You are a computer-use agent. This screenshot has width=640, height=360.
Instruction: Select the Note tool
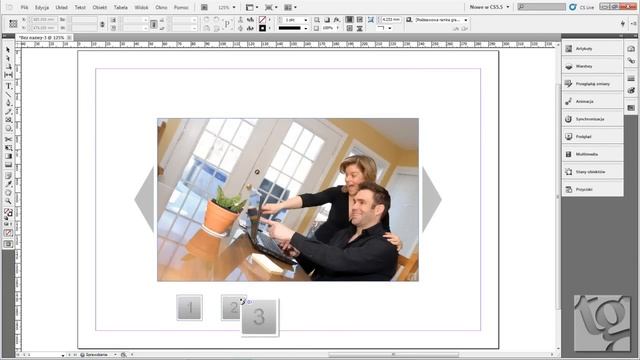coord(8,176)
